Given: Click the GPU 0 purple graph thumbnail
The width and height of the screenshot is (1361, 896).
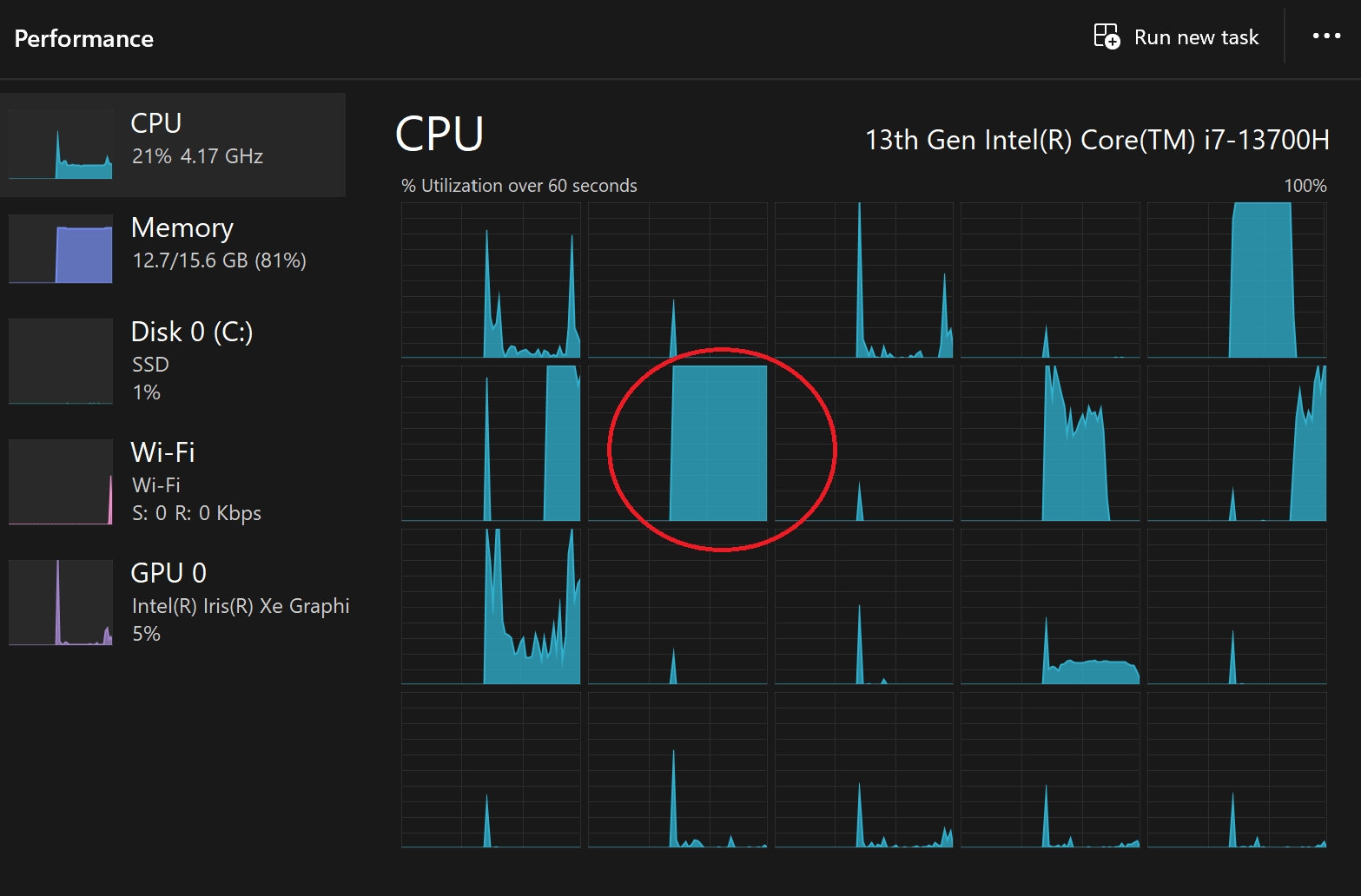Looking at the screenshot, I should 61,603.
